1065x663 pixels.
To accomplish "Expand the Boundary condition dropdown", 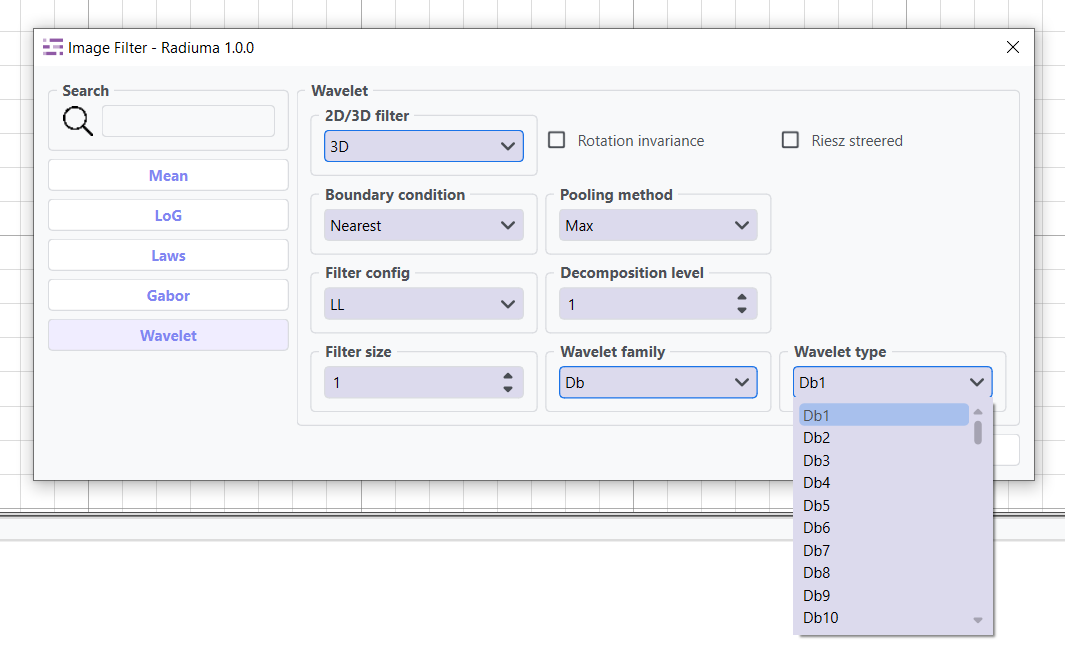I will click(424, 226).
